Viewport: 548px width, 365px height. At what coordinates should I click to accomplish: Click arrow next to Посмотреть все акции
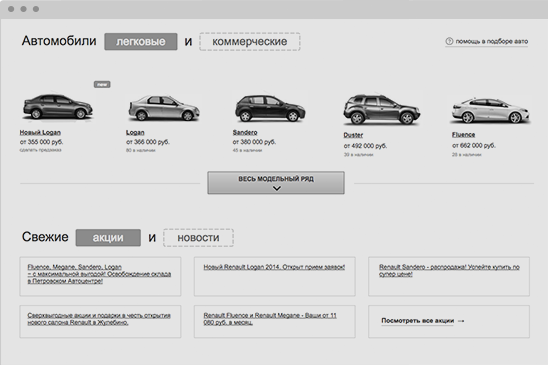pyautogui.click(x=461, y=321)
